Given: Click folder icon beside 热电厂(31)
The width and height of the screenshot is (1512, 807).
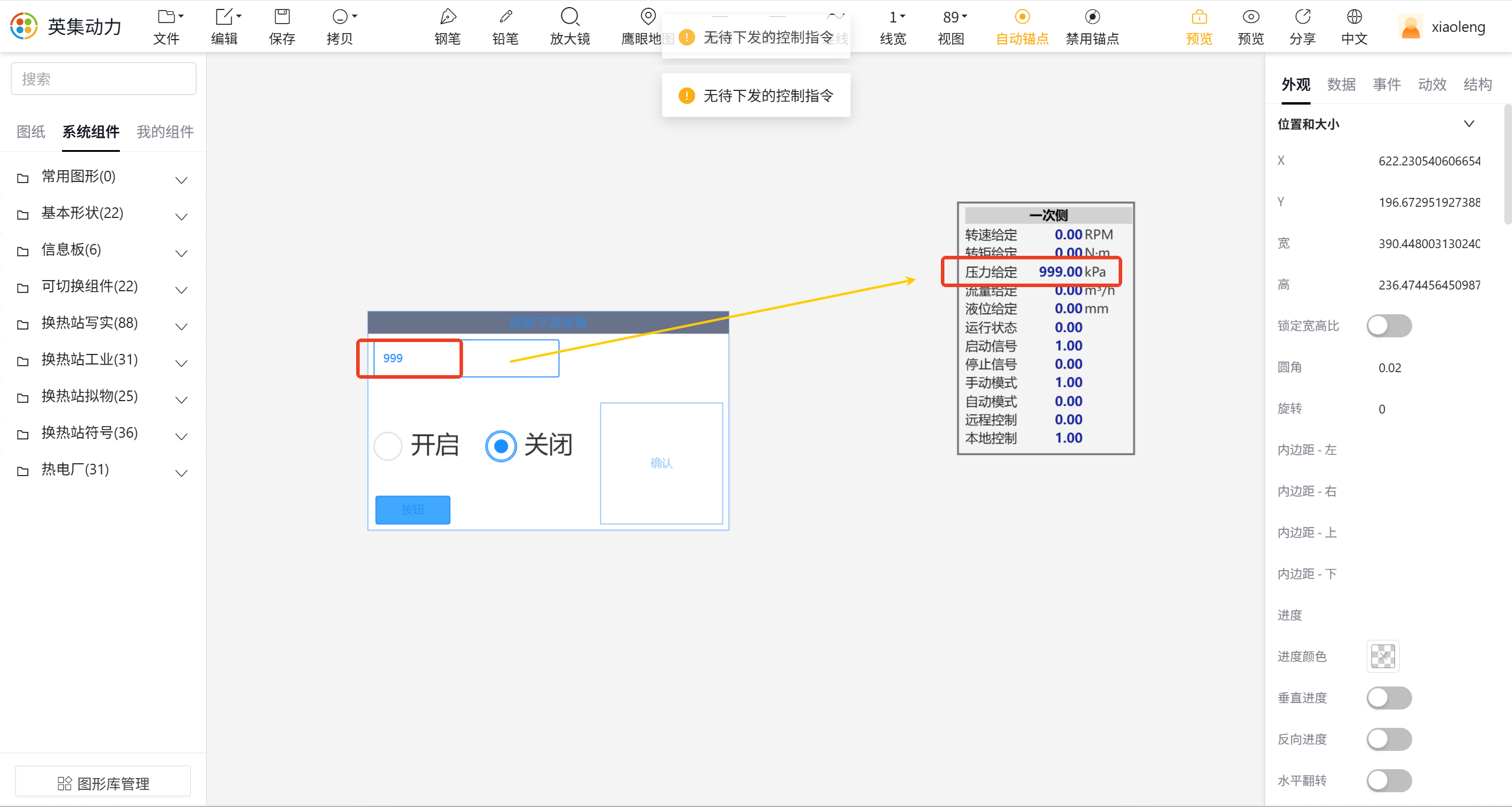Looking at the screenshot, I should point(23,471).
